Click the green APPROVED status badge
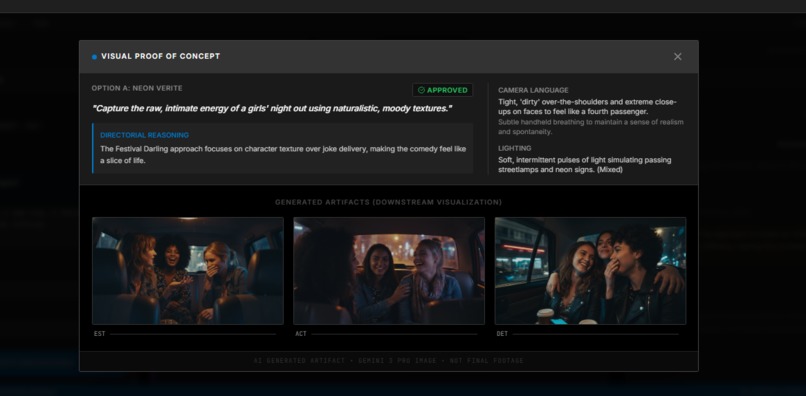The height and width of the screenshot is (396, 806). [x=442, y=90]
